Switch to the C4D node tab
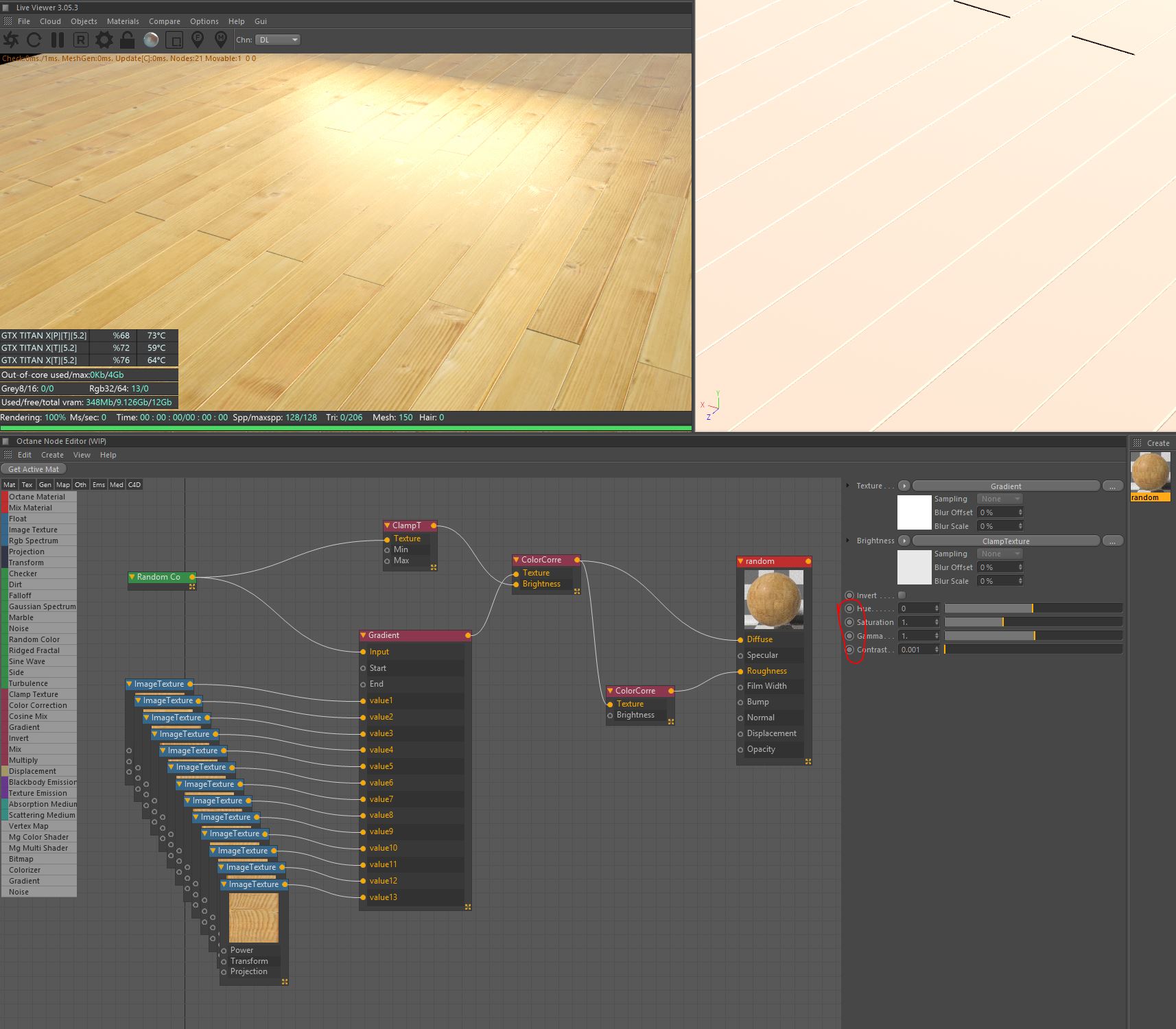Image resolution: width=1176 pixels, height=1029 pixels. point(134,484)
